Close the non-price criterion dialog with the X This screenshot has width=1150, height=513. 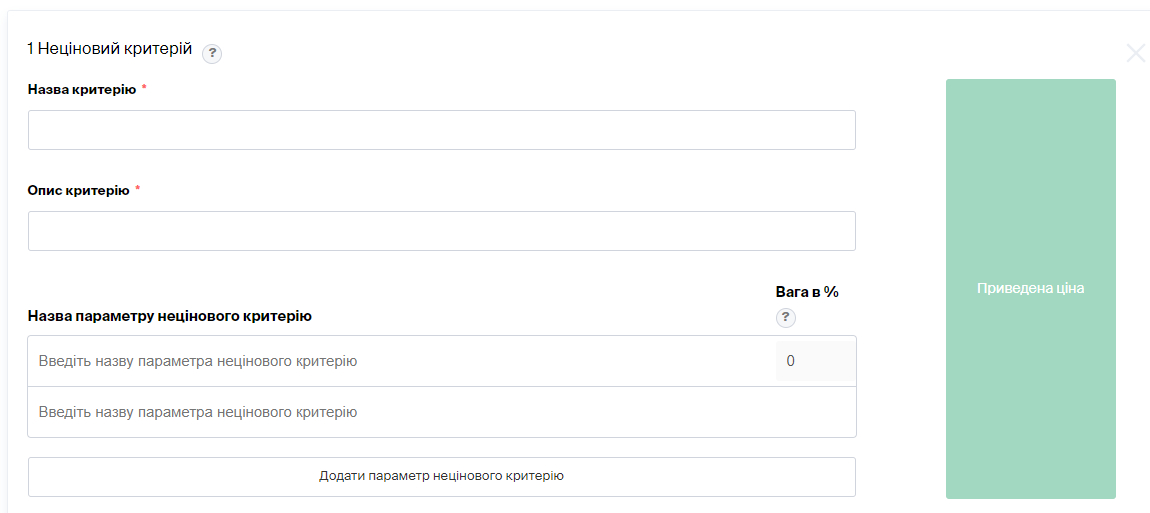point(1135,53)
